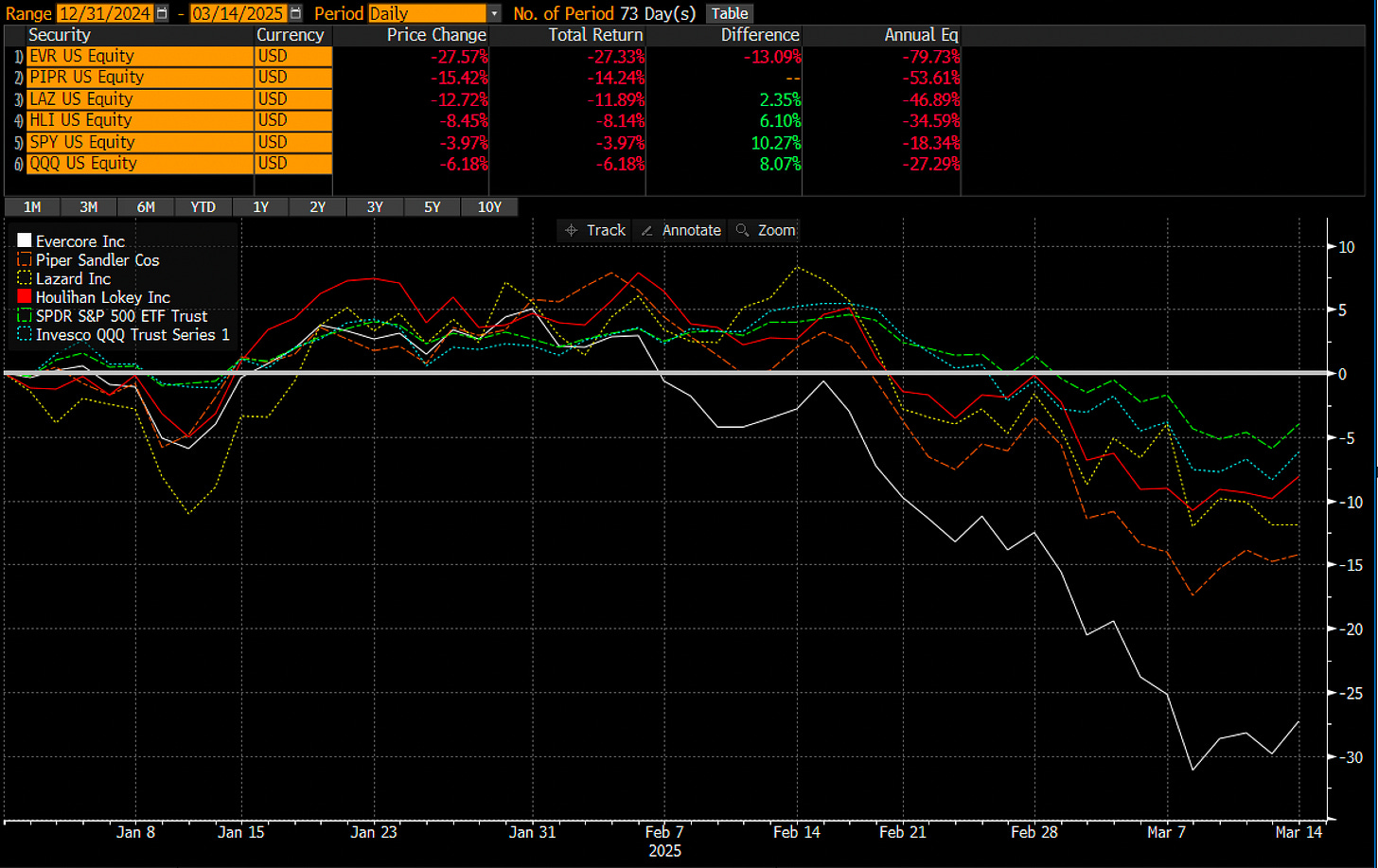Click the Annotate pencil icon
1378x868 pixels.
(x=647, y=230)
